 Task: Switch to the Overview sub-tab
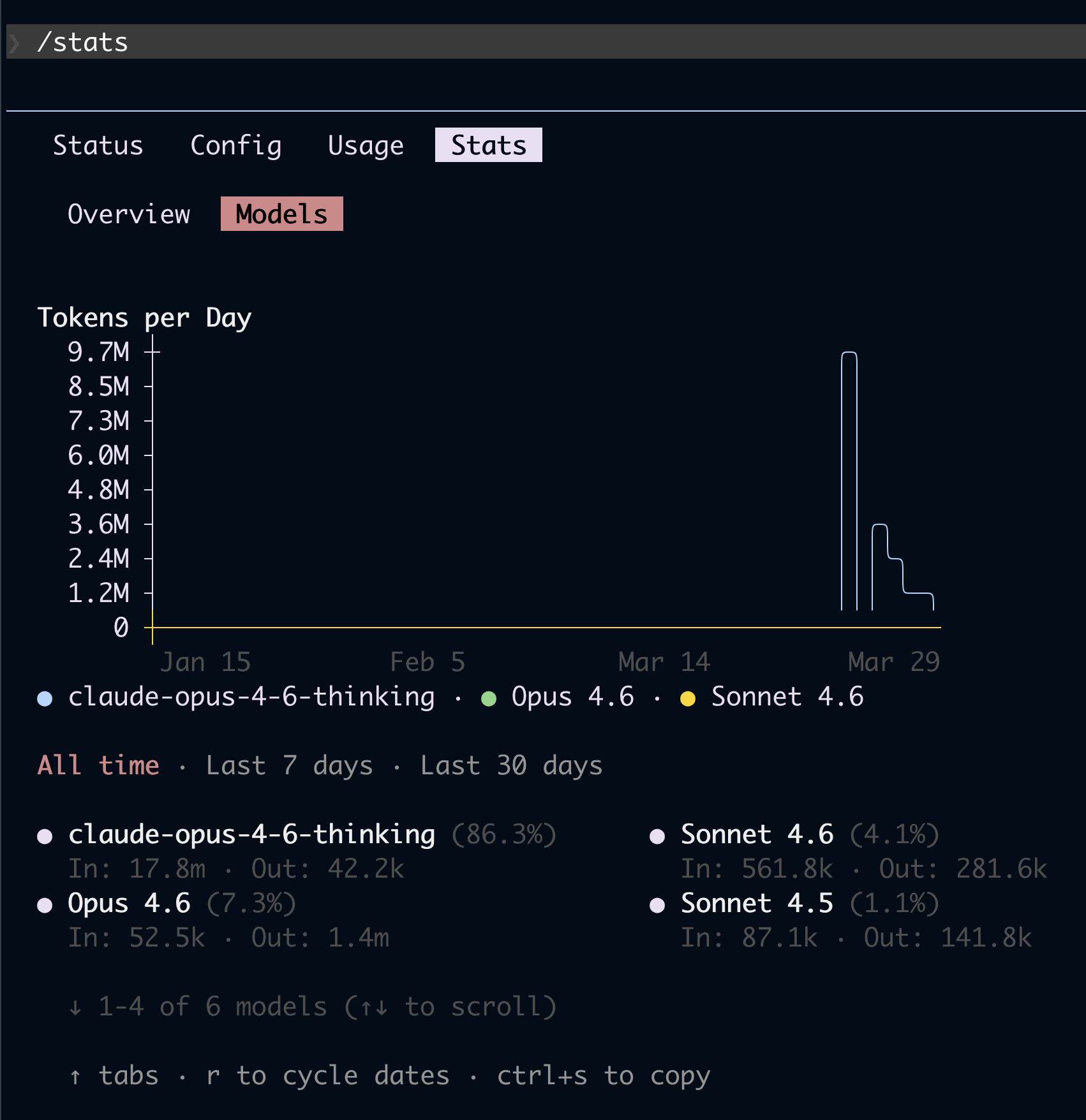(129, 214)
